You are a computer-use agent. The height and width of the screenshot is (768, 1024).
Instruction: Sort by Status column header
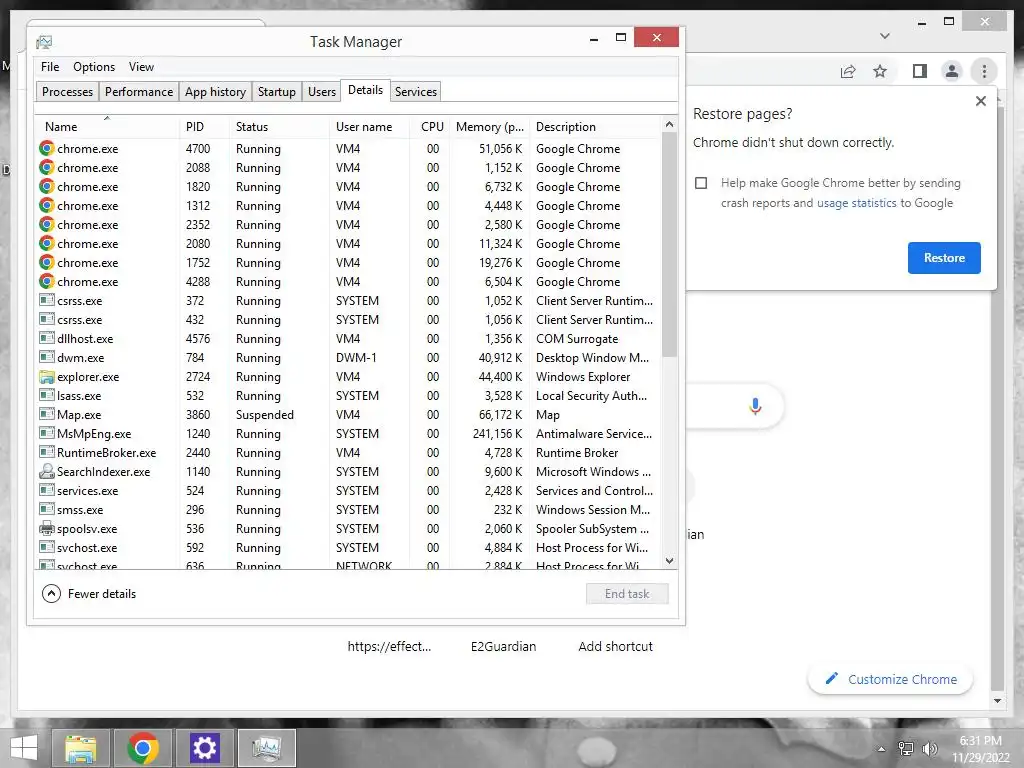pyautogui.click(x=279, y=127)
